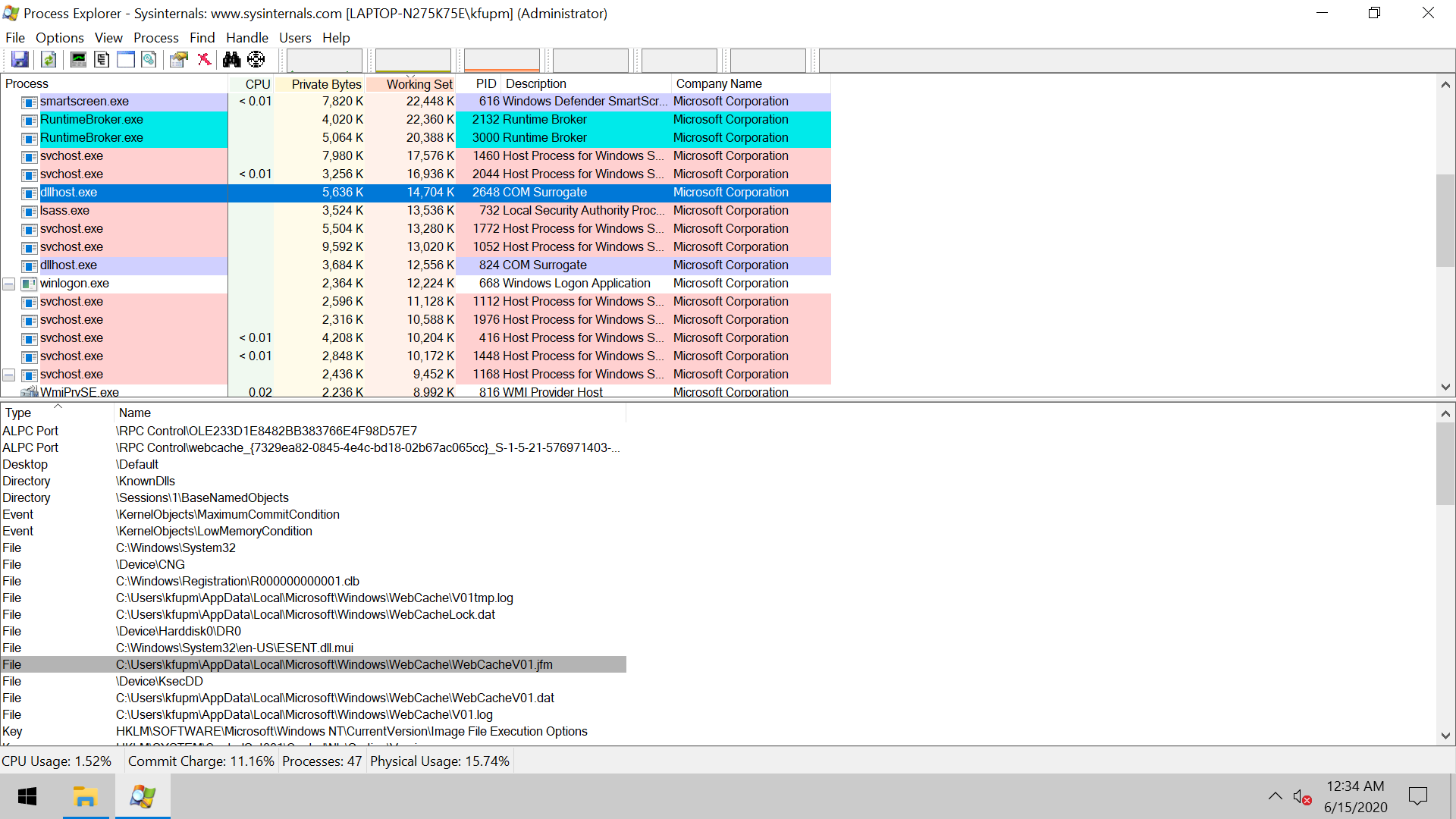The height and width of the screenshot is (819, 1456).
Task: Click the Process Explorer taskbar icon
Action: pyautogui.click(x=143, y=796)
